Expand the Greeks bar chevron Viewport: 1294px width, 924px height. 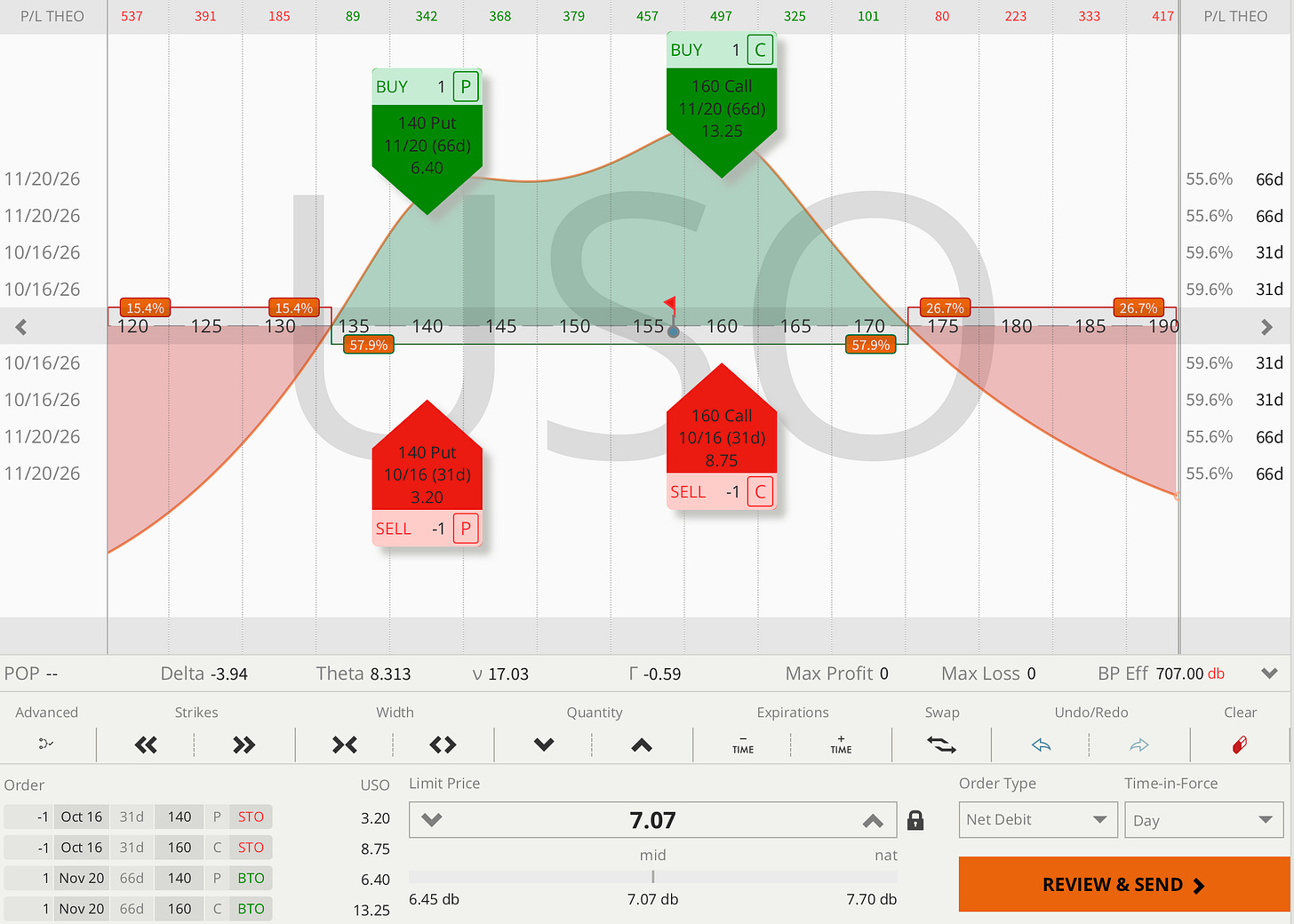(x=1269, y=673)
